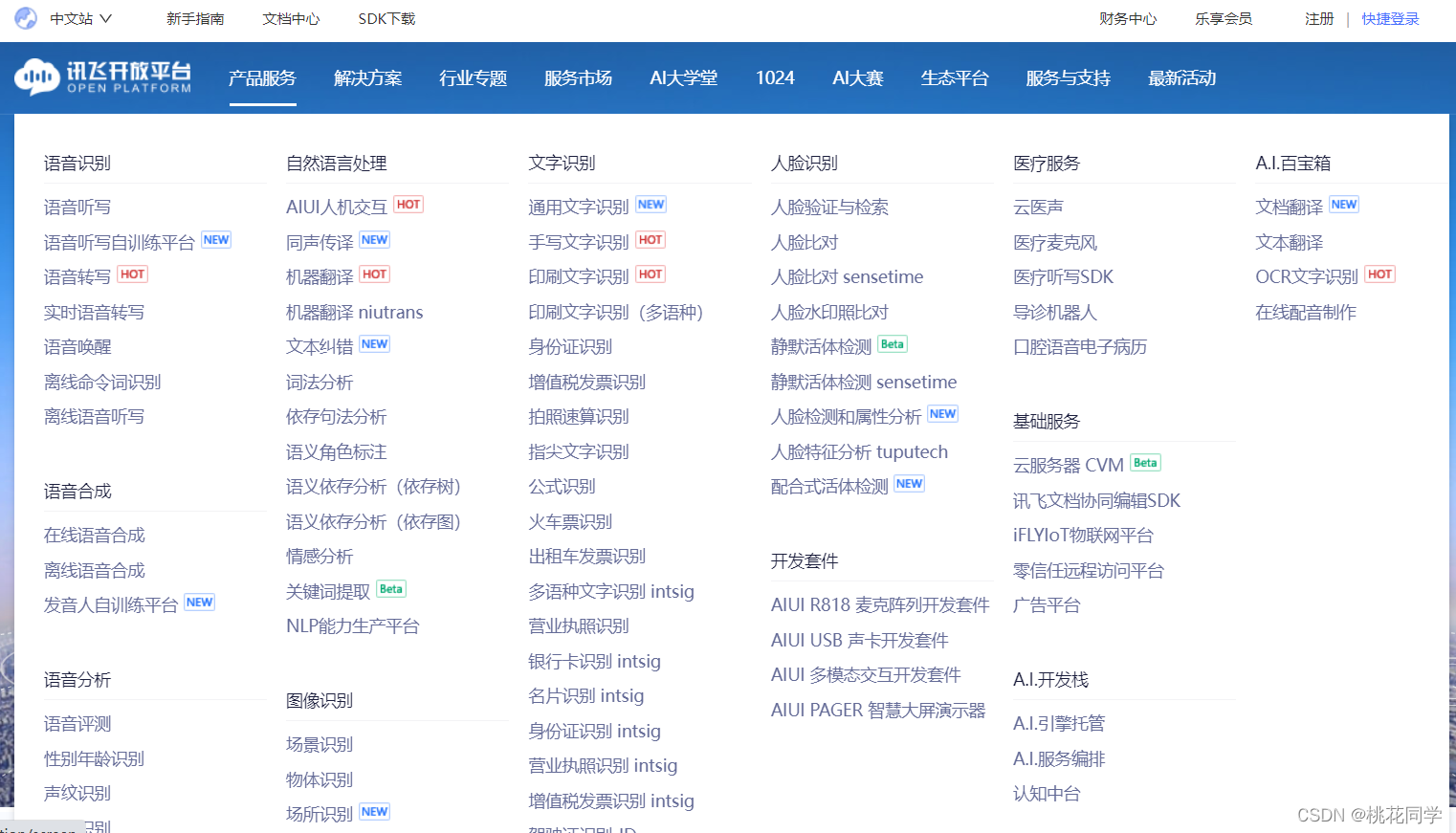Click the globe icon beside 中文站

pyautogui.click(x=26, y=18)
